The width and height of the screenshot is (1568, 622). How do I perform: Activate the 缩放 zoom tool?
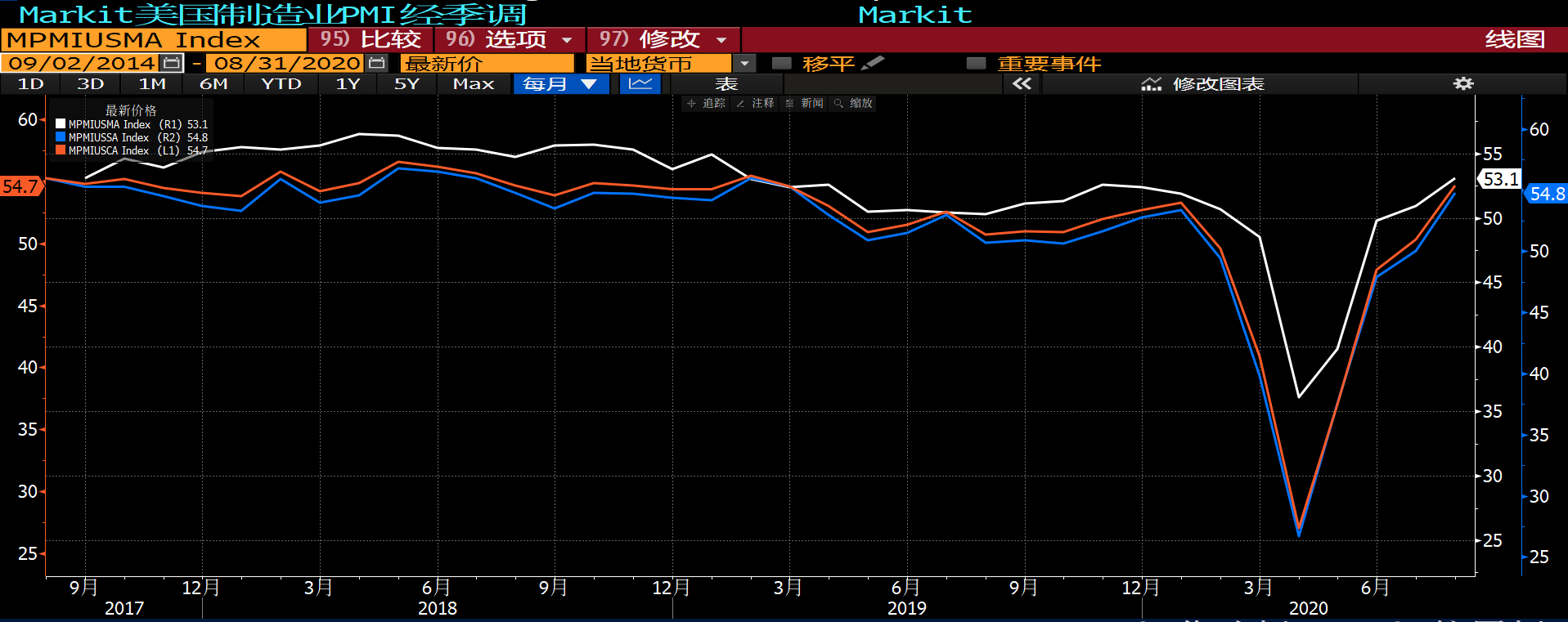tap(853, 103)
